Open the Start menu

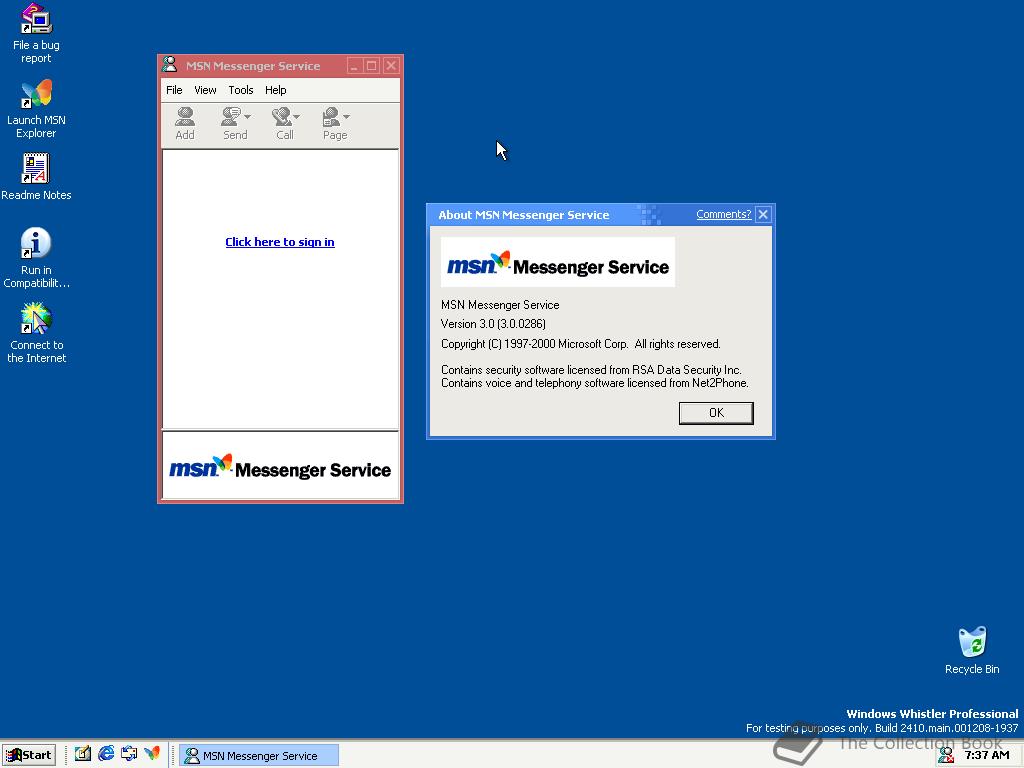29,755
